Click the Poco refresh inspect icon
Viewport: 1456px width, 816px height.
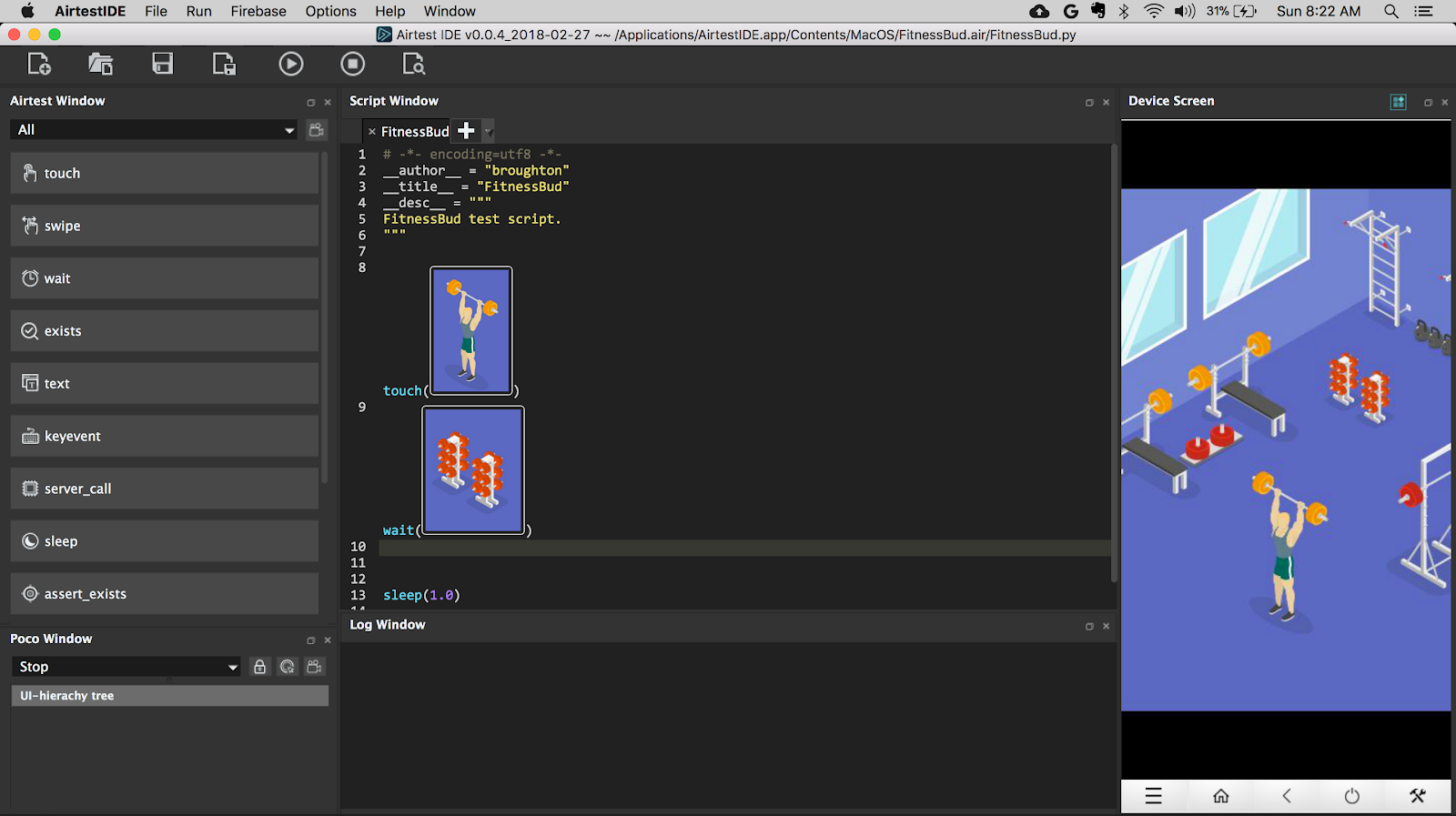(x=288, y=667)
